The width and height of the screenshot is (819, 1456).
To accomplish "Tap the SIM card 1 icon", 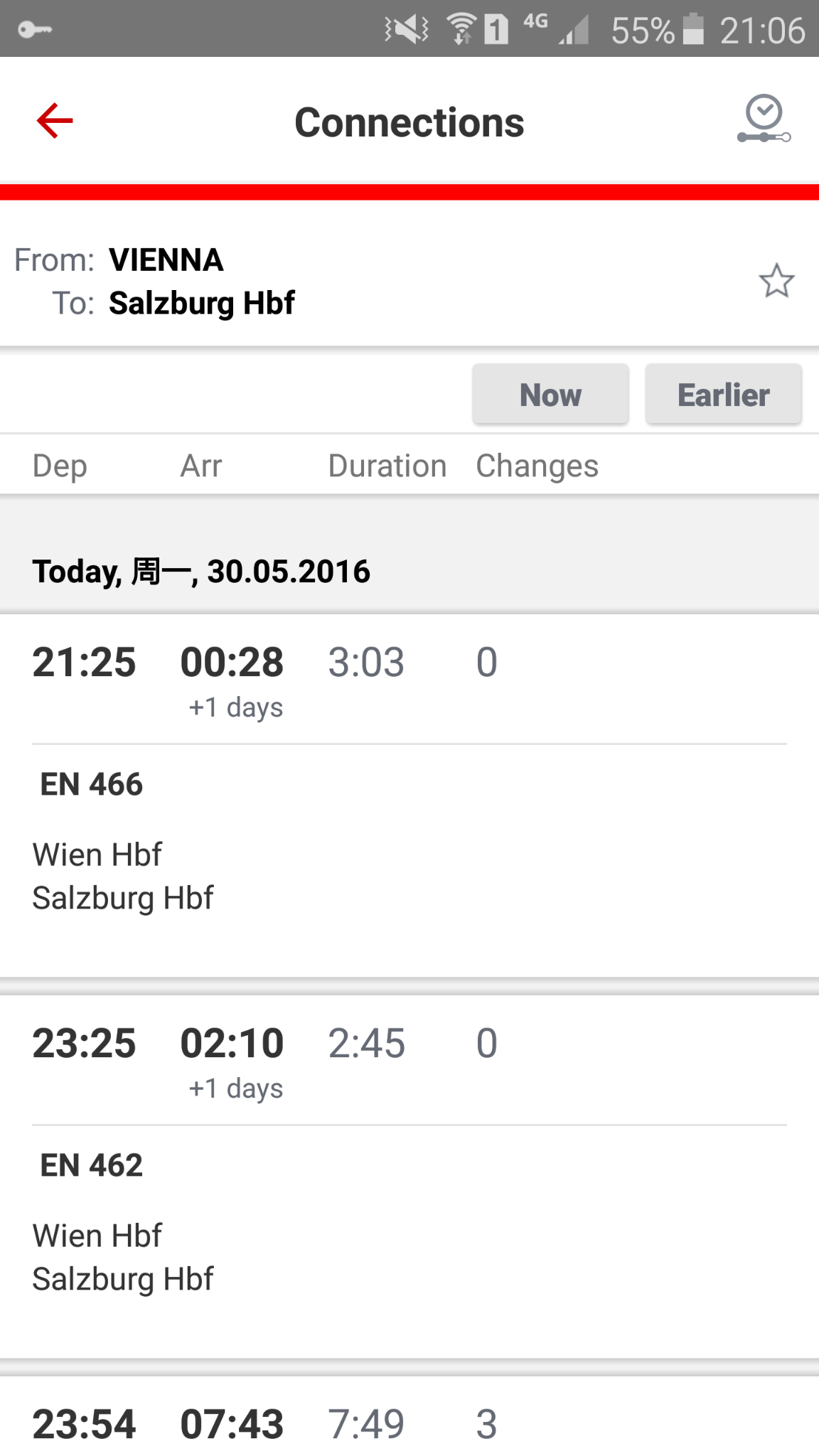I will coord(496,30).
